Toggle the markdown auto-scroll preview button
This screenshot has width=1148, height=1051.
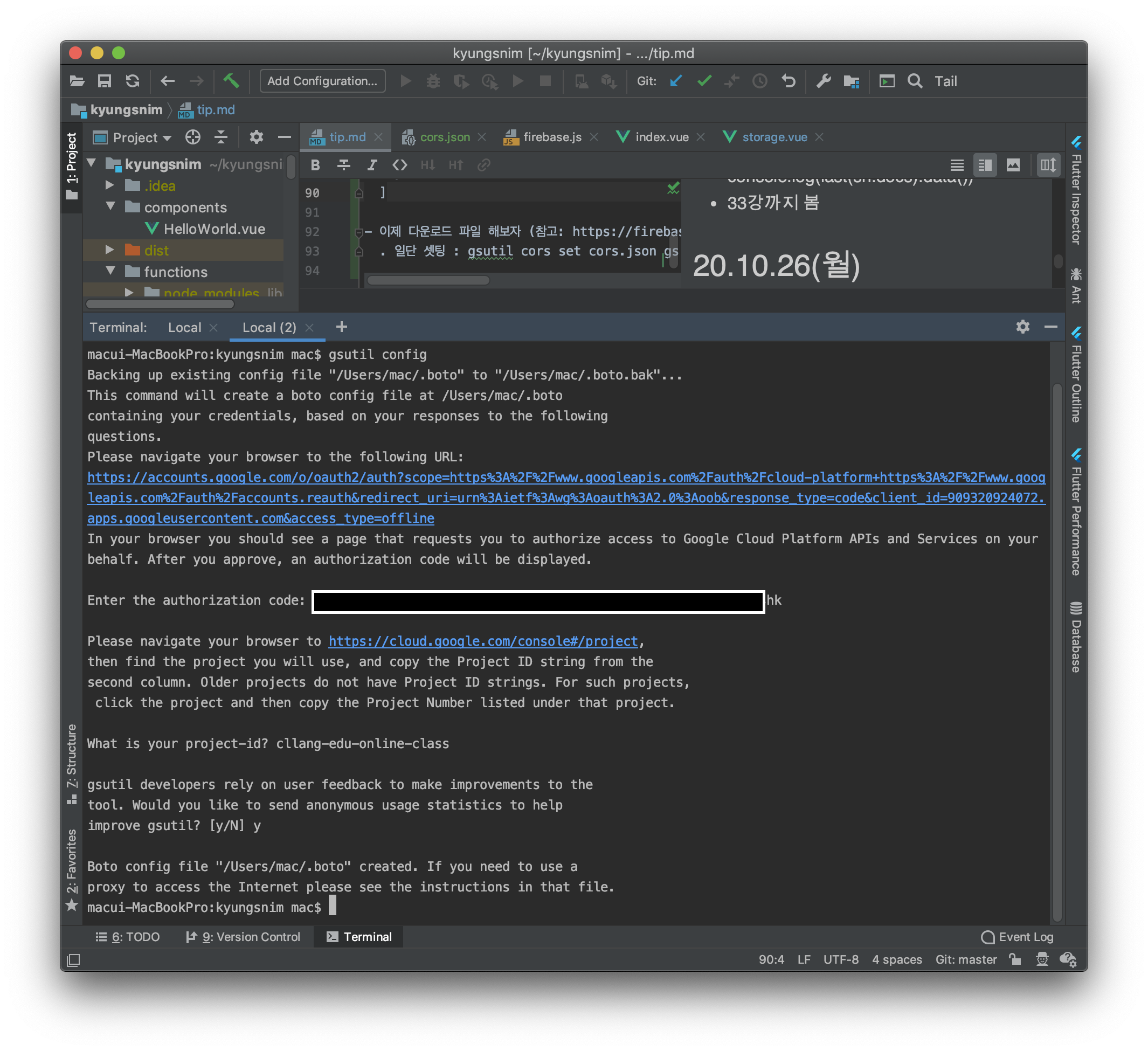(1048, 165)
